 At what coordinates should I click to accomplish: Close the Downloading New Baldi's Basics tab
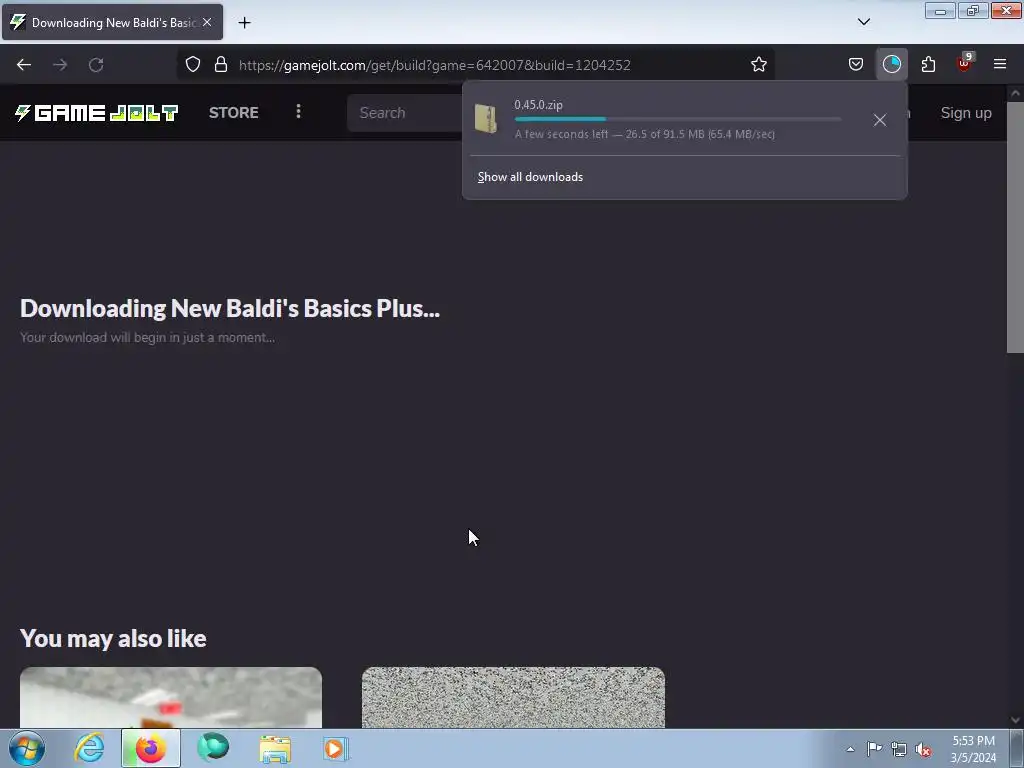[207, 22]
